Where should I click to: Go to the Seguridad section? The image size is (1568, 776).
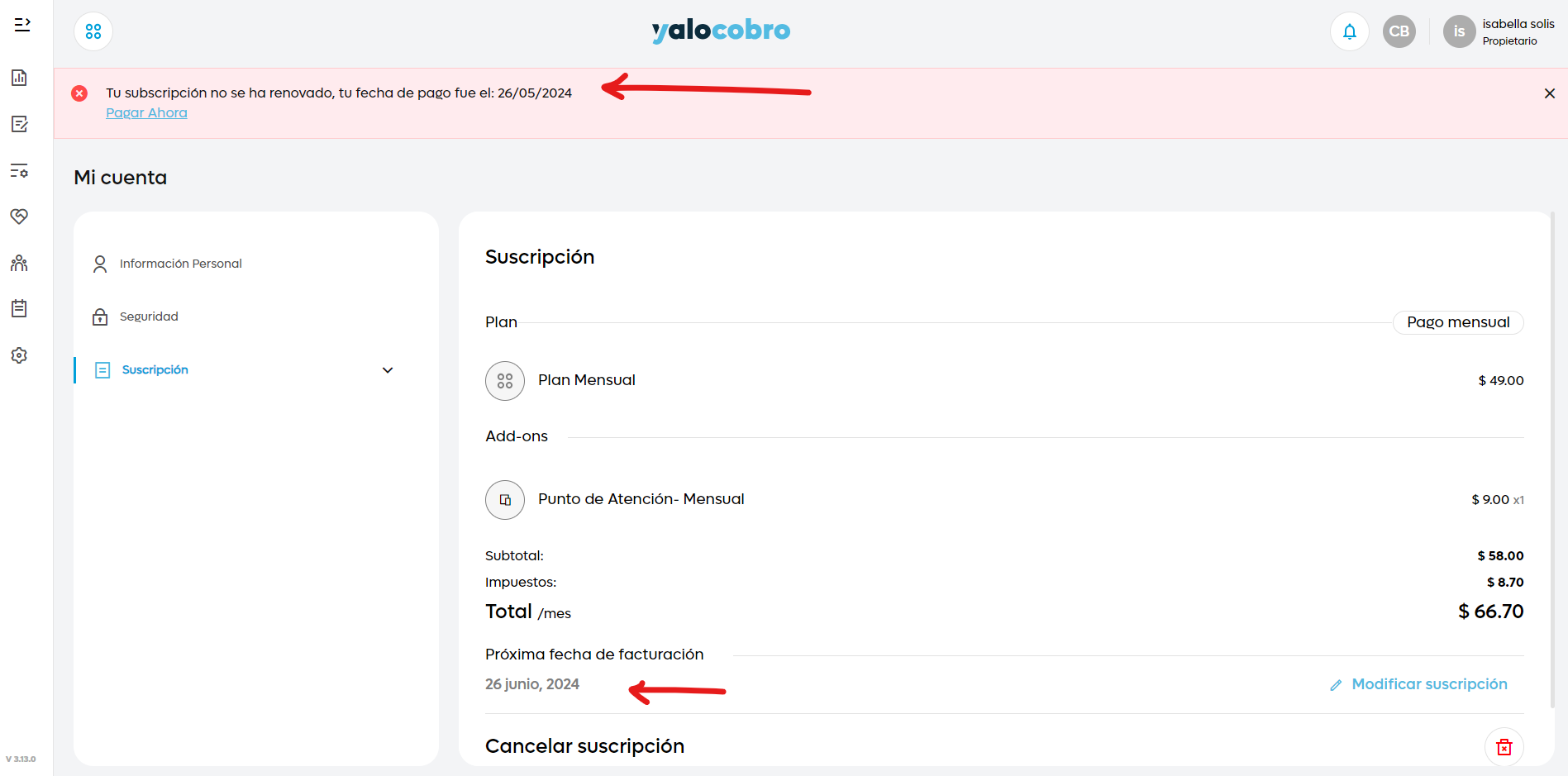(x=149, y=317)
